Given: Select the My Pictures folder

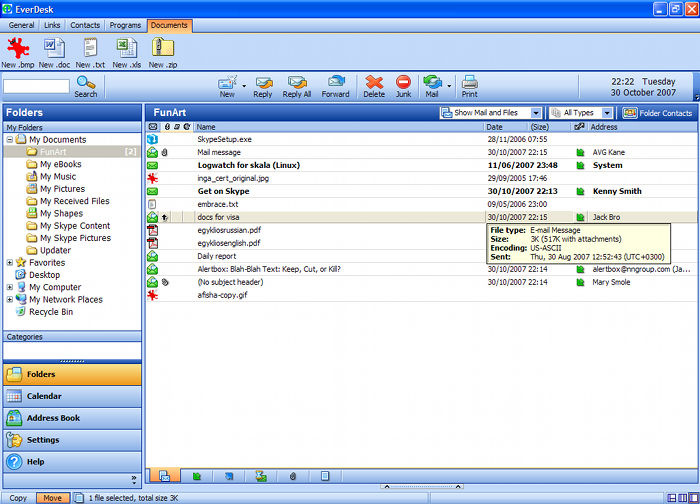Looking at the screenshot, I should pyautogui.click(x=62, y=189).
